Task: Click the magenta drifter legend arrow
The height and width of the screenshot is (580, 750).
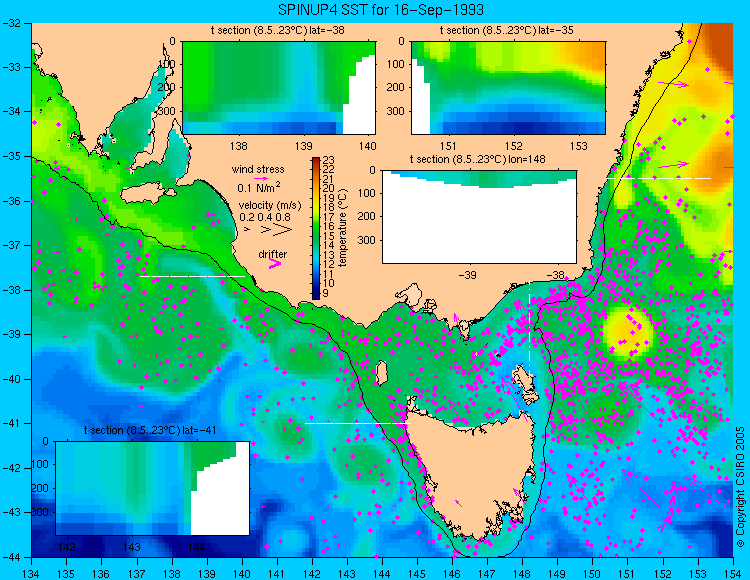Action: click(x=275, y=264)
